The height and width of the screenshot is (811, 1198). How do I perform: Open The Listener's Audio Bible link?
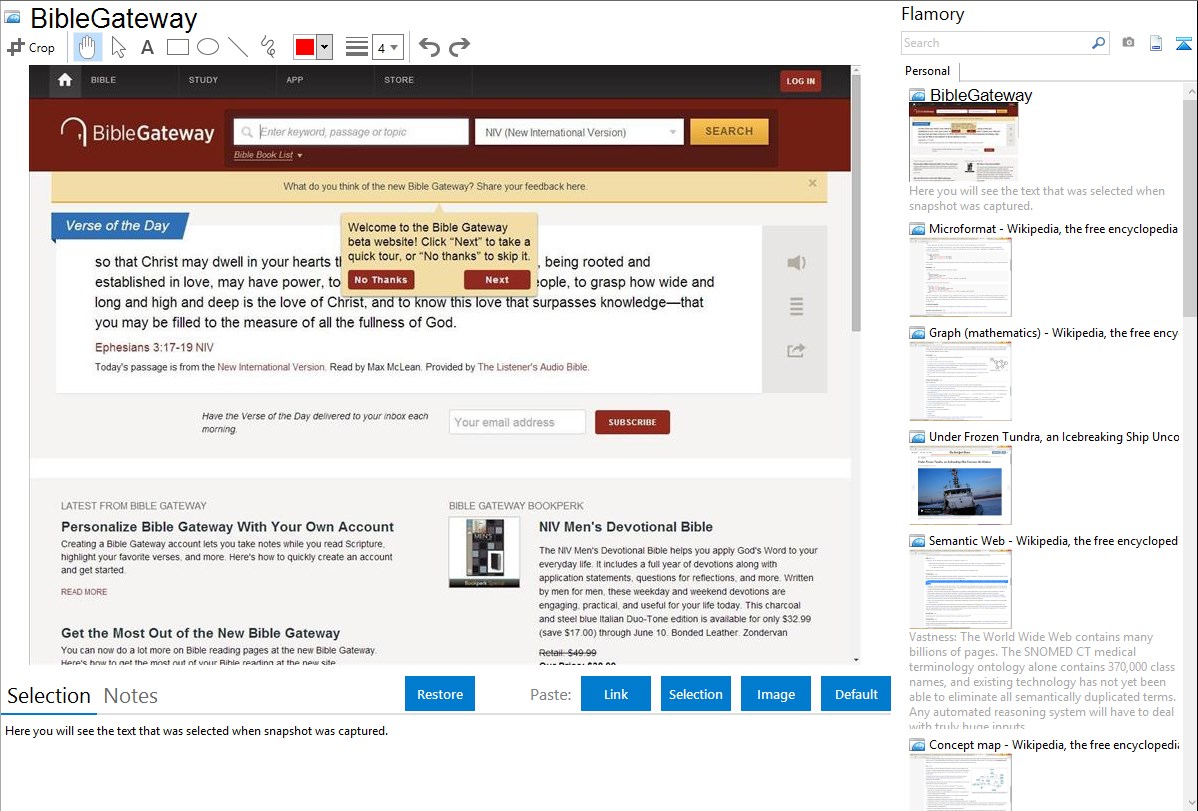tap(533, 367)
